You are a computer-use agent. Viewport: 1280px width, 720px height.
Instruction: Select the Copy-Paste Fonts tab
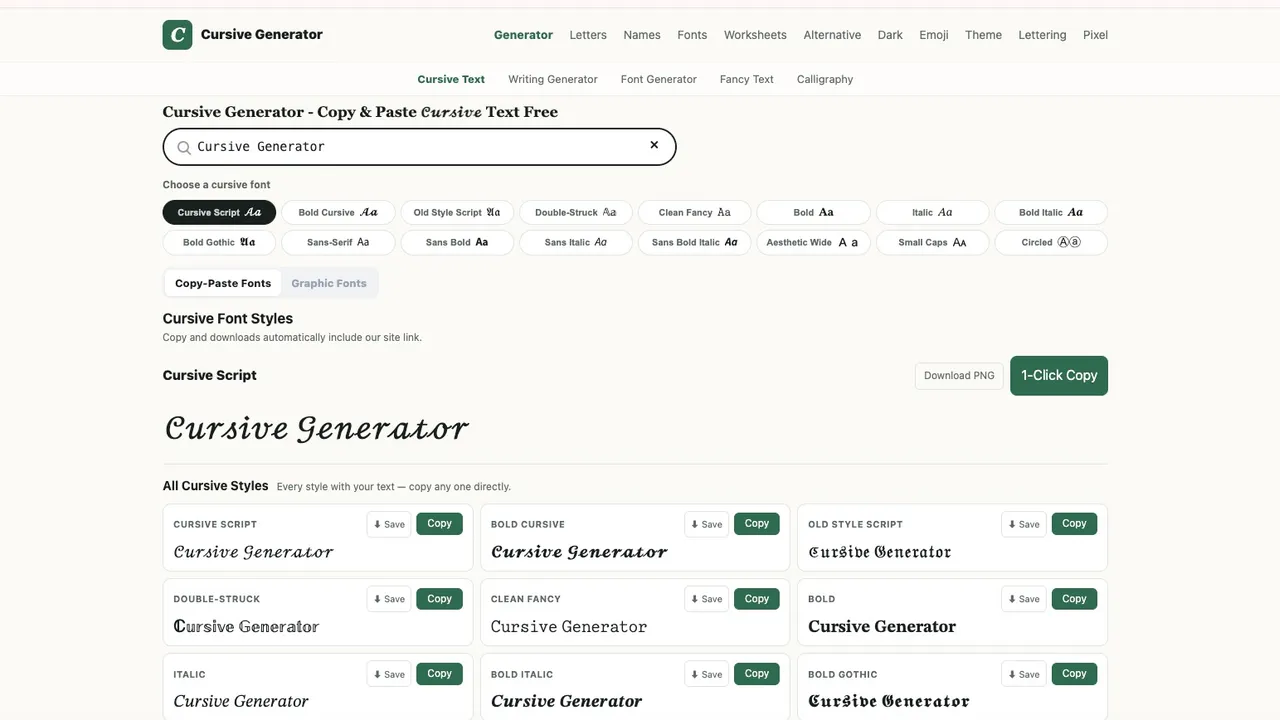(x=223, y=283)
